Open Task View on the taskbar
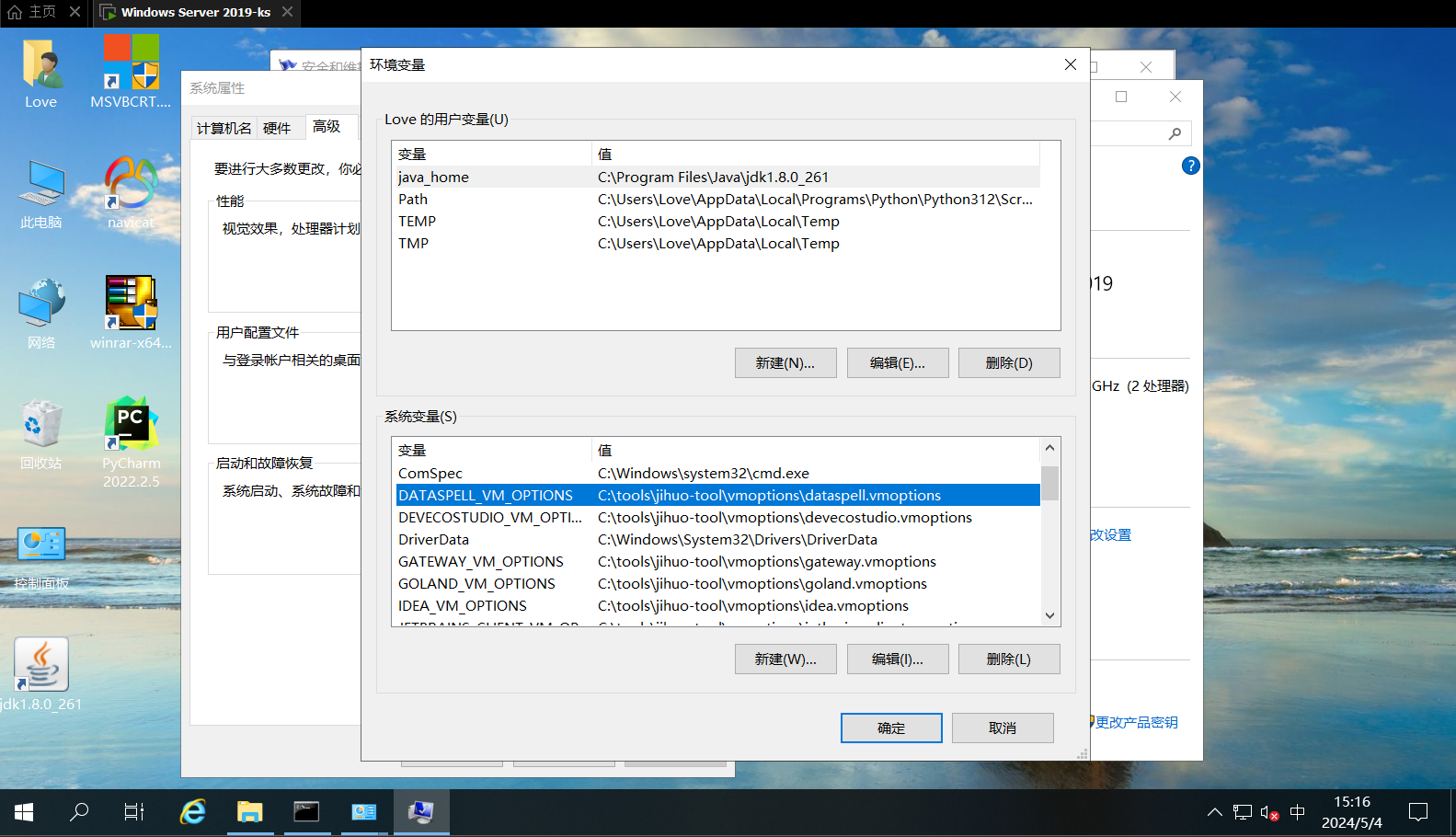The image size is (1456, 837). point(134,812)
